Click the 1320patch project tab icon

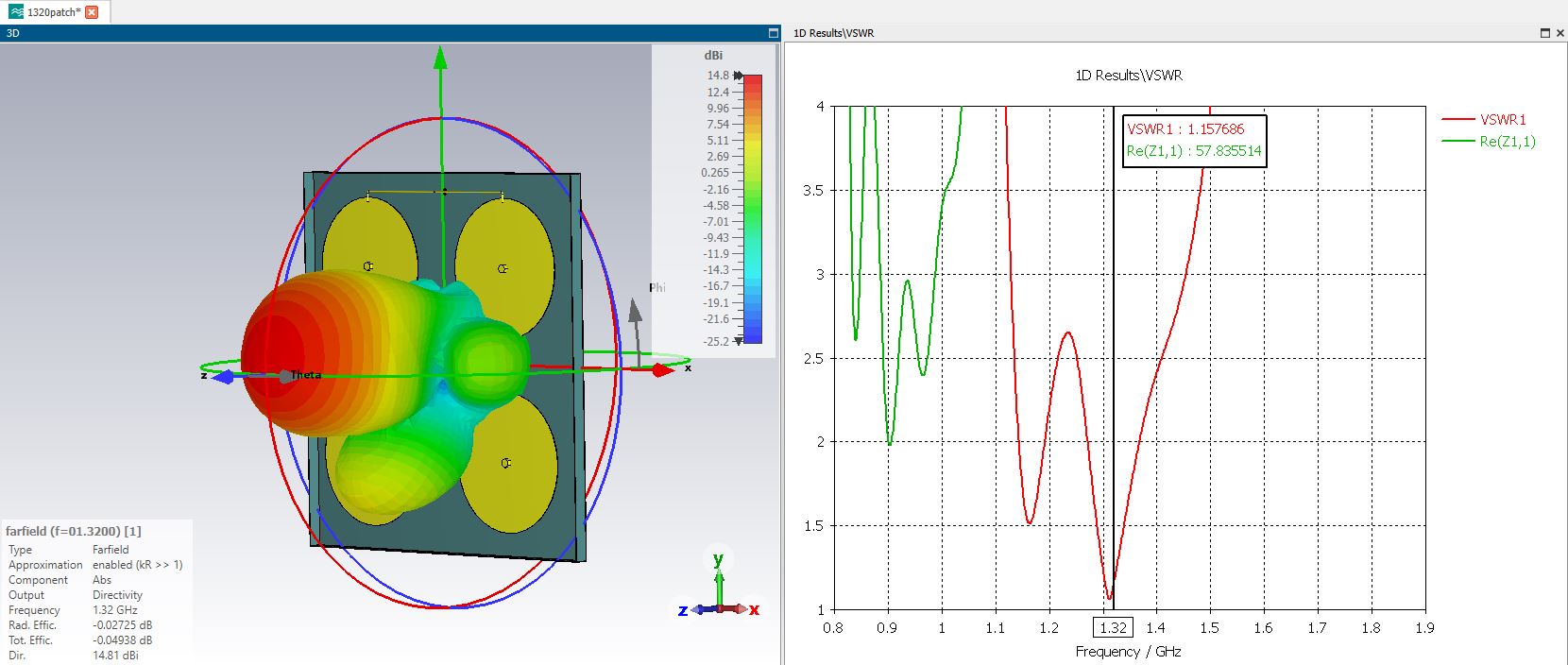pyautogui.click(x=15, y=12)
